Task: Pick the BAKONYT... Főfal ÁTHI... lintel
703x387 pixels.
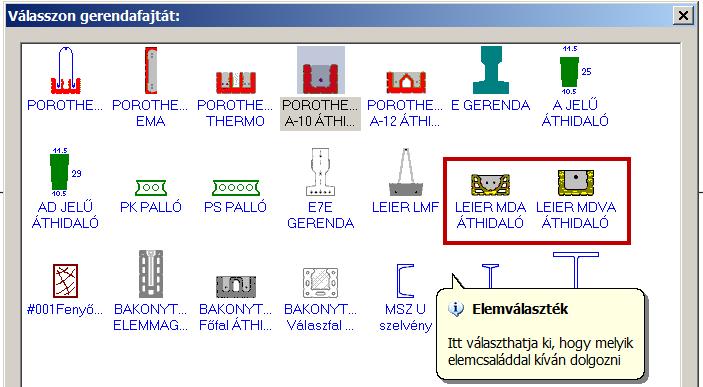Action: [x=235, y=304]
